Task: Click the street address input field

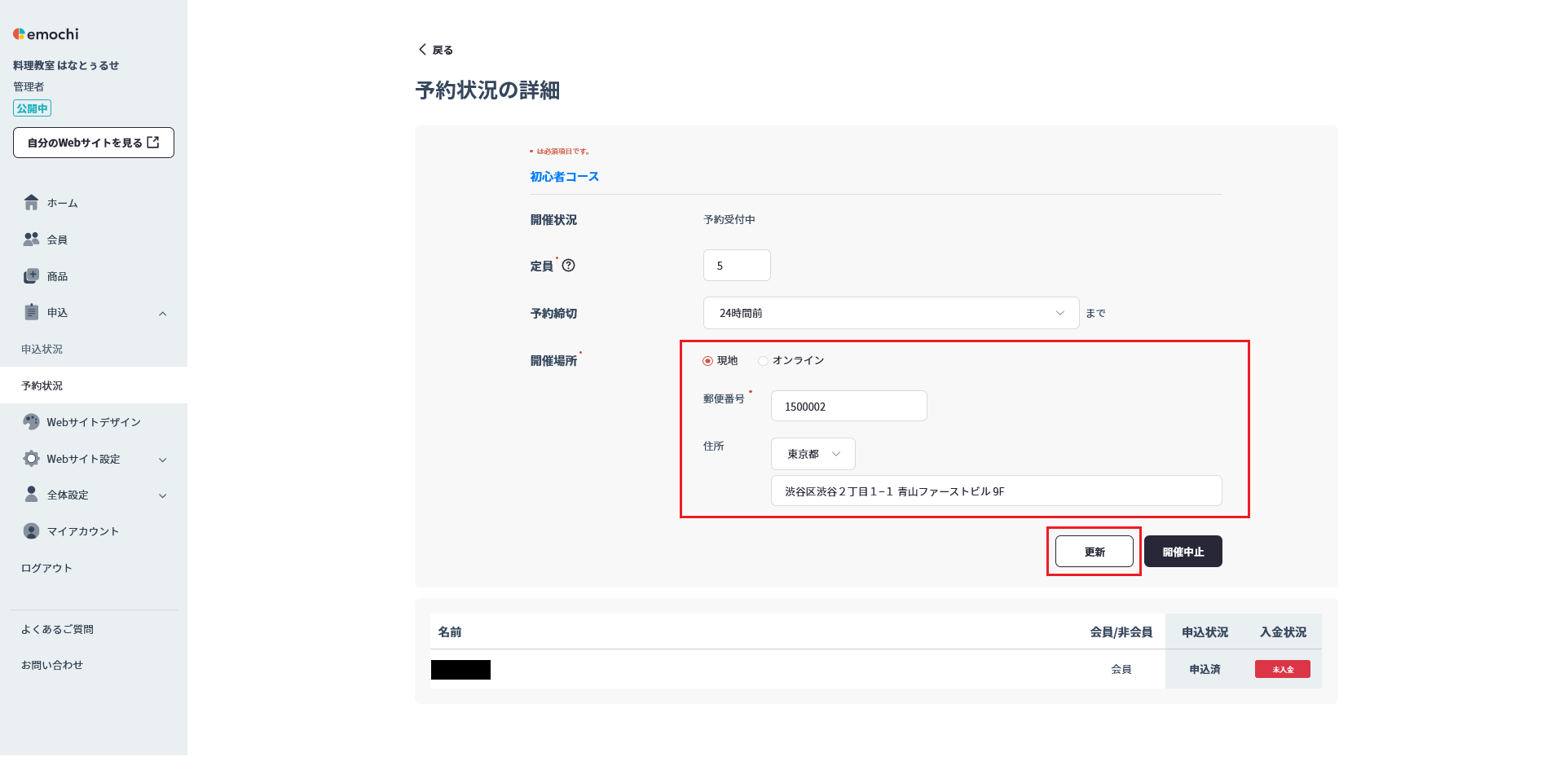Action: click(x=996, y=491)
